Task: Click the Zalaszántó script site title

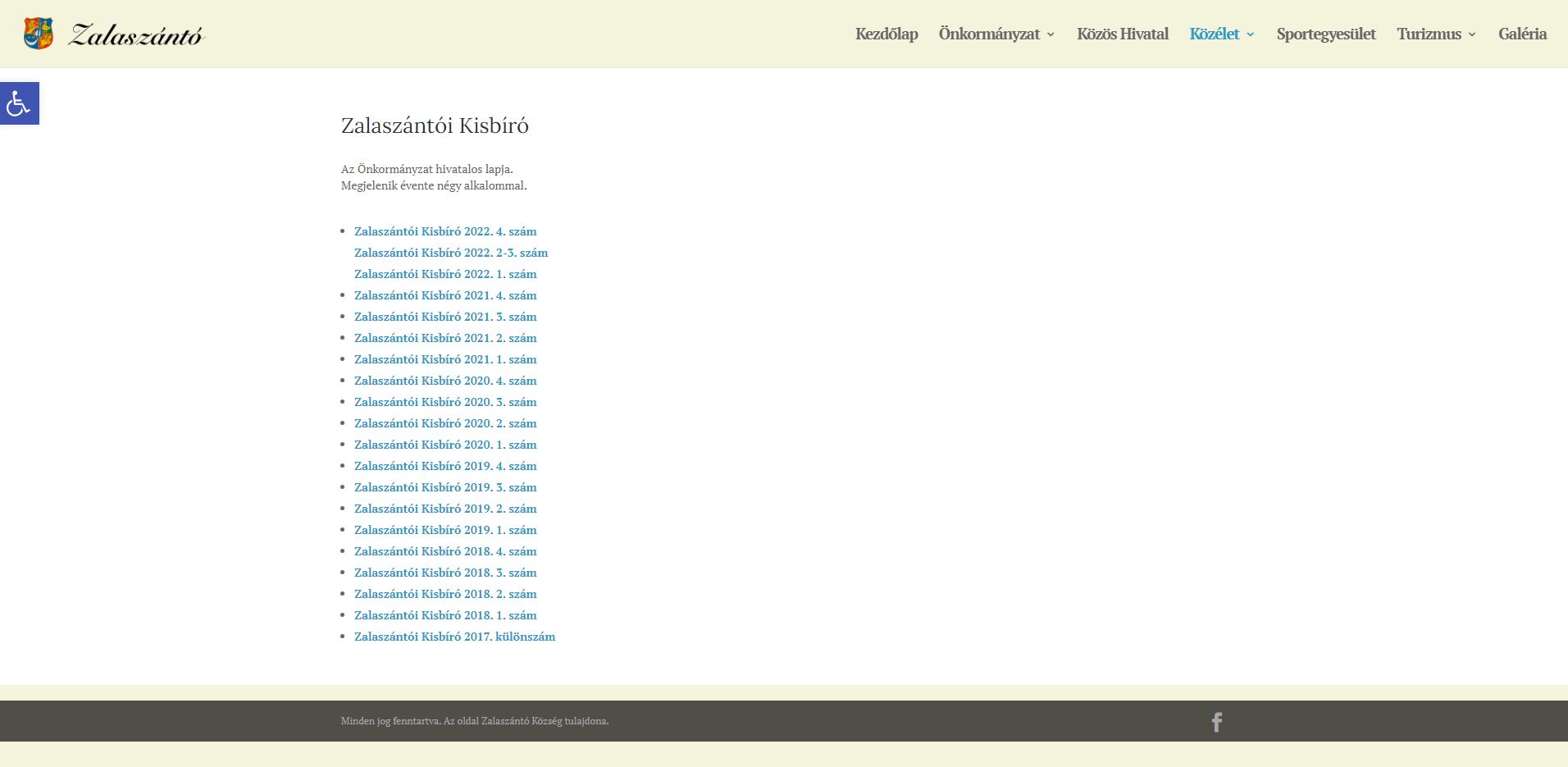Action: point(136,34)
